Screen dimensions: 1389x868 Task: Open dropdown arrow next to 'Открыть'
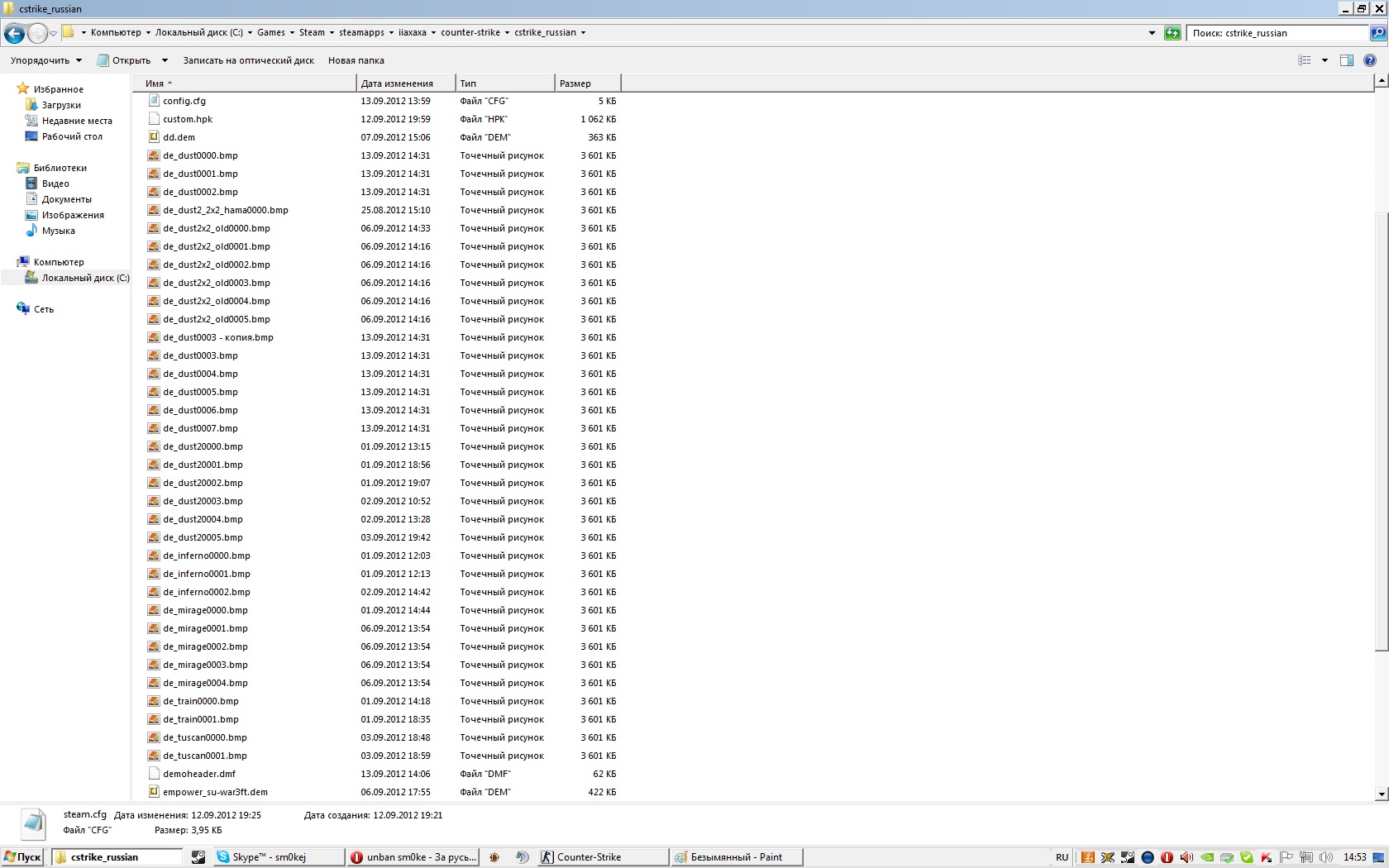pyautogui.click(x=165, y=60)
